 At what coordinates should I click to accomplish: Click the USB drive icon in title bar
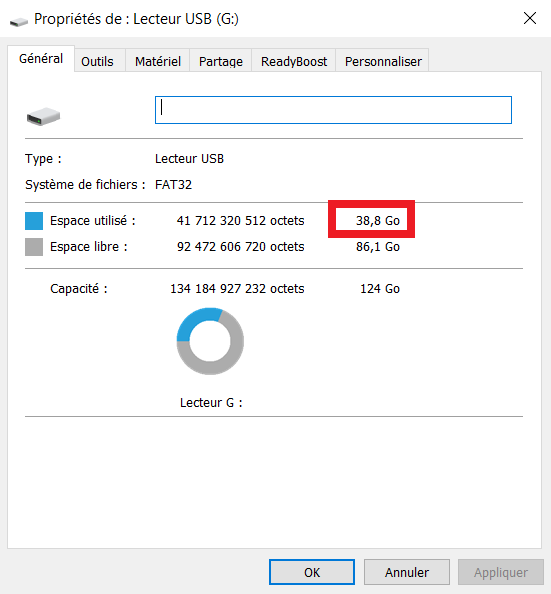coord(19,22)
